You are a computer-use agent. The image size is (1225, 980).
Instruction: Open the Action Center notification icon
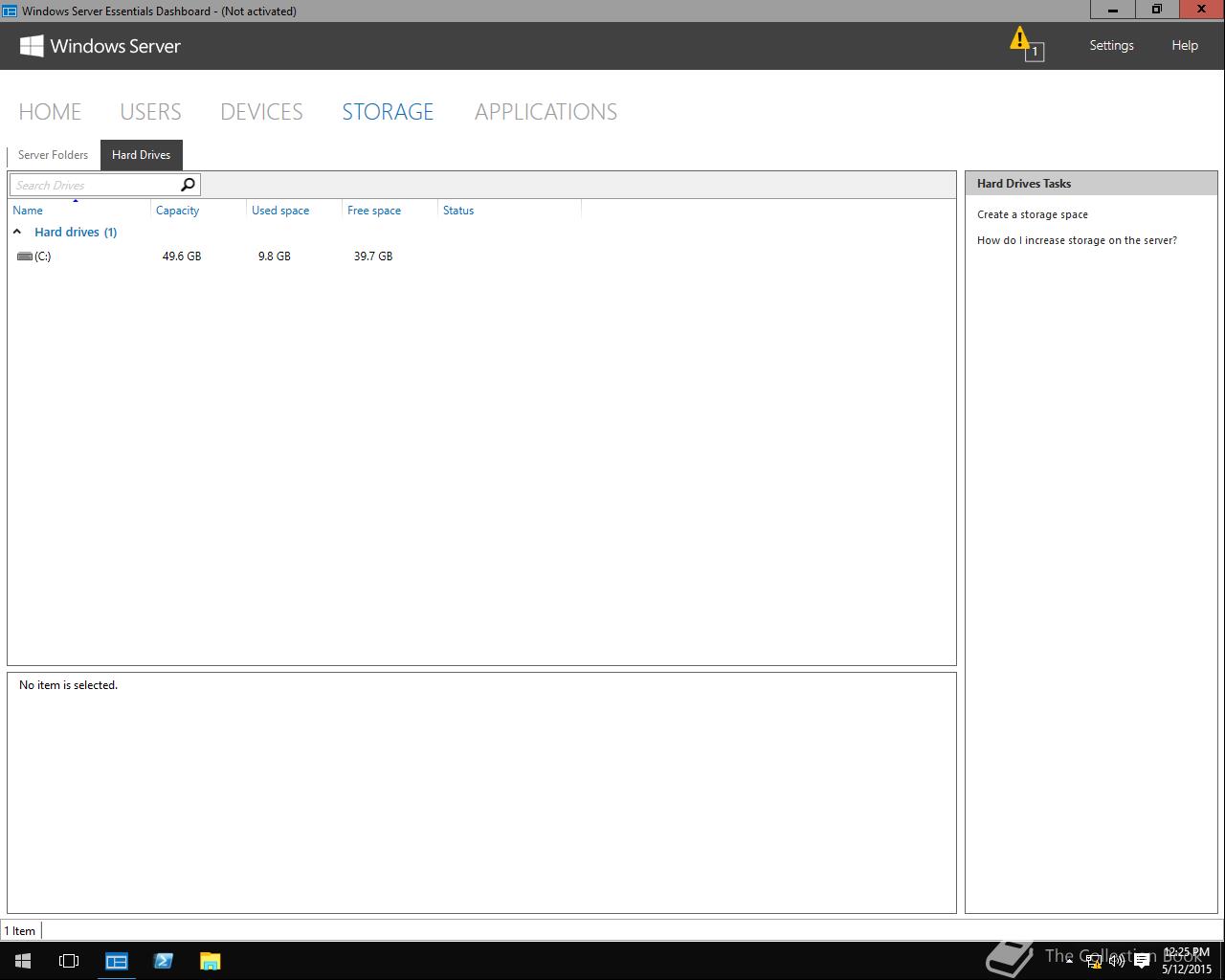(x=1141, y=961)
